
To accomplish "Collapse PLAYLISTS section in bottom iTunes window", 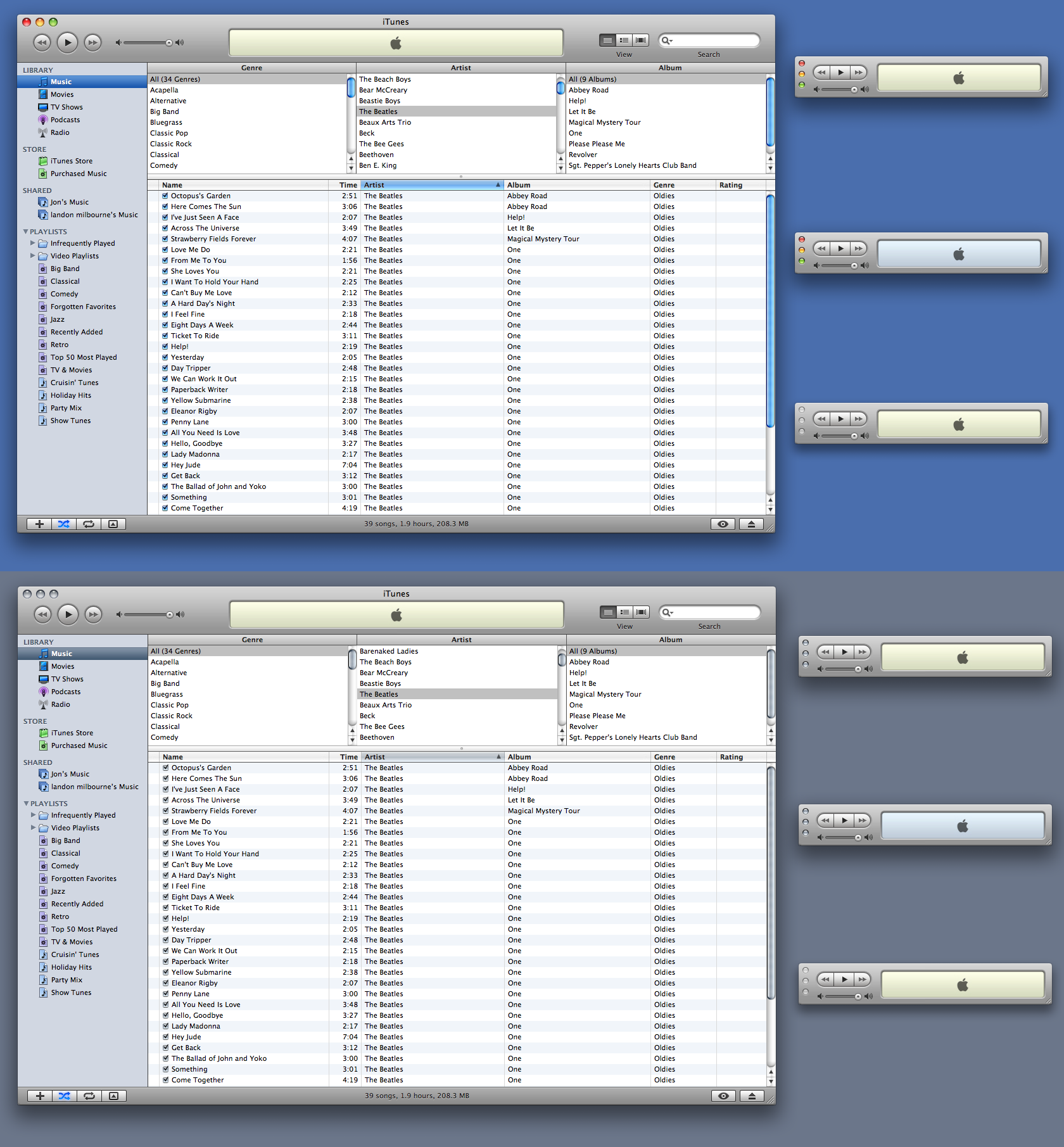I will 26,804.
